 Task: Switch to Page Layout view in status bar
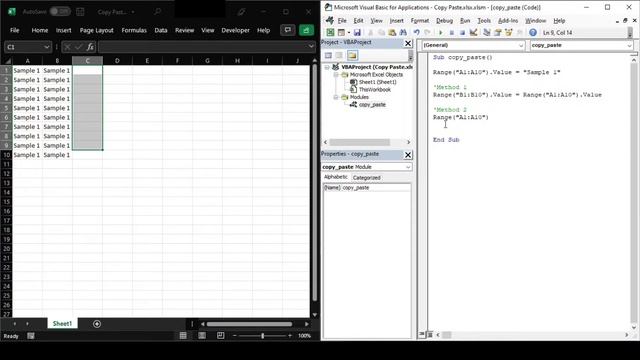tap(202, 336)
